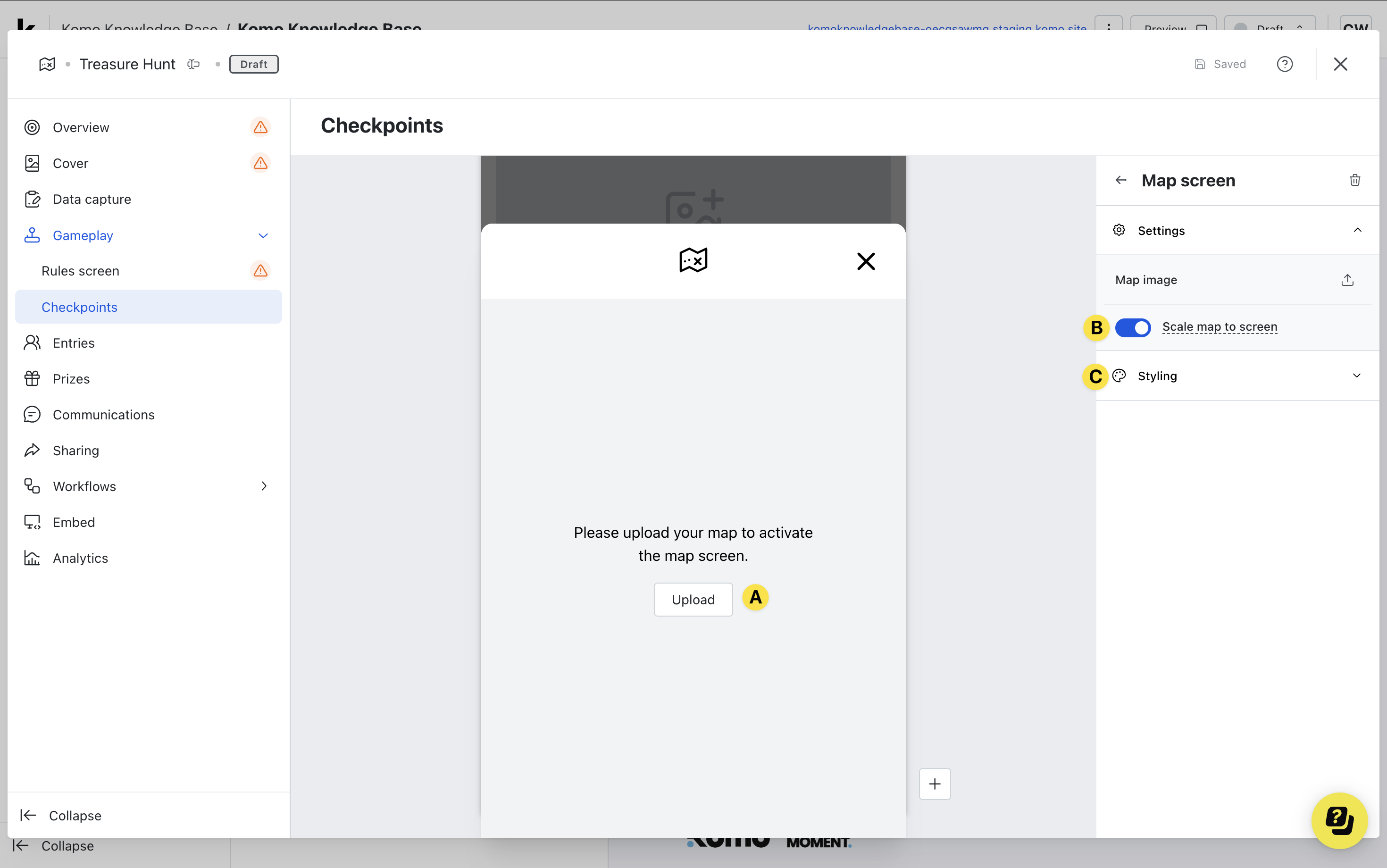Screen dimensions: 1387x868
Task: Expand the Workflows submenu arrow
Action: [264, 486]
